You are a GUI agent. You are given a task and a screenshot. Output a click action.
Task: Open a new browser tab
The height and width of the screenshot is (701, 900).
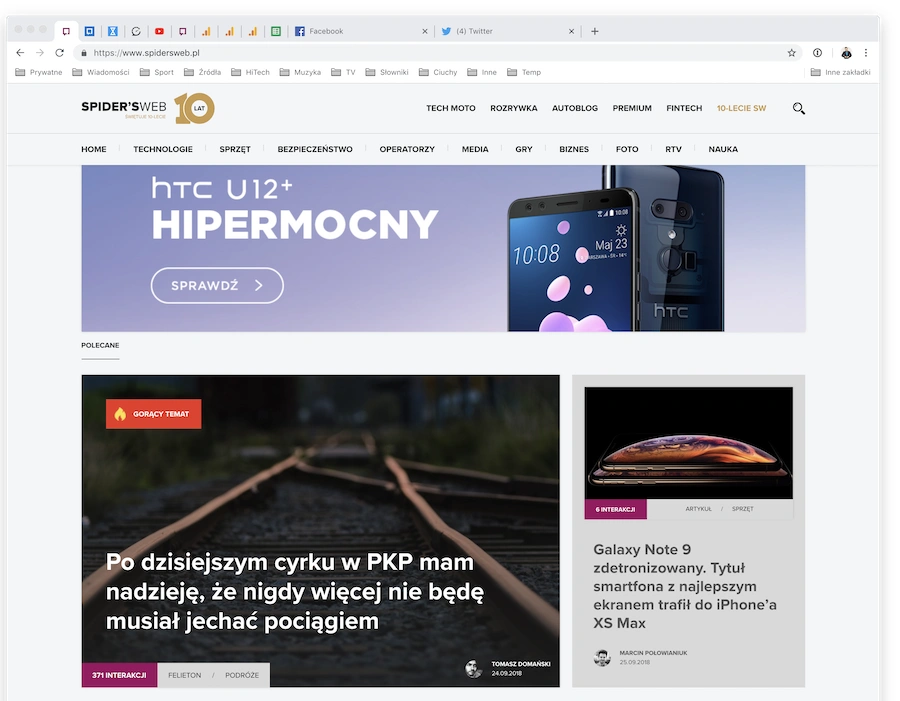coord(595,32)
